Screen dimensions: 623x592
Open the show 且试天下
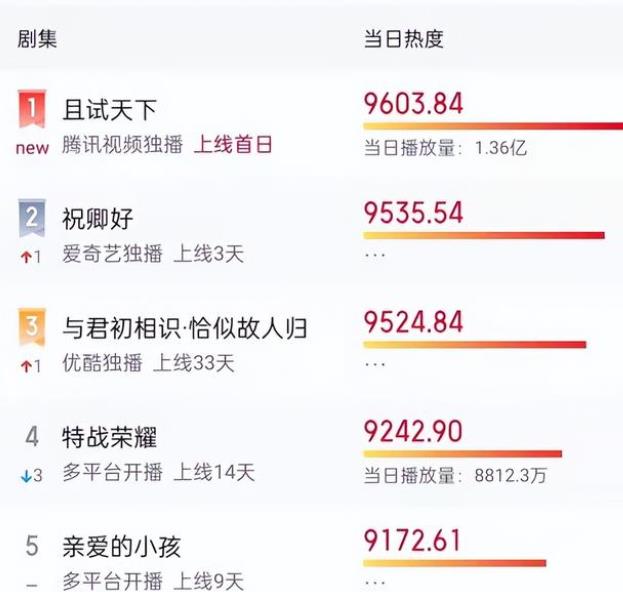109,109
